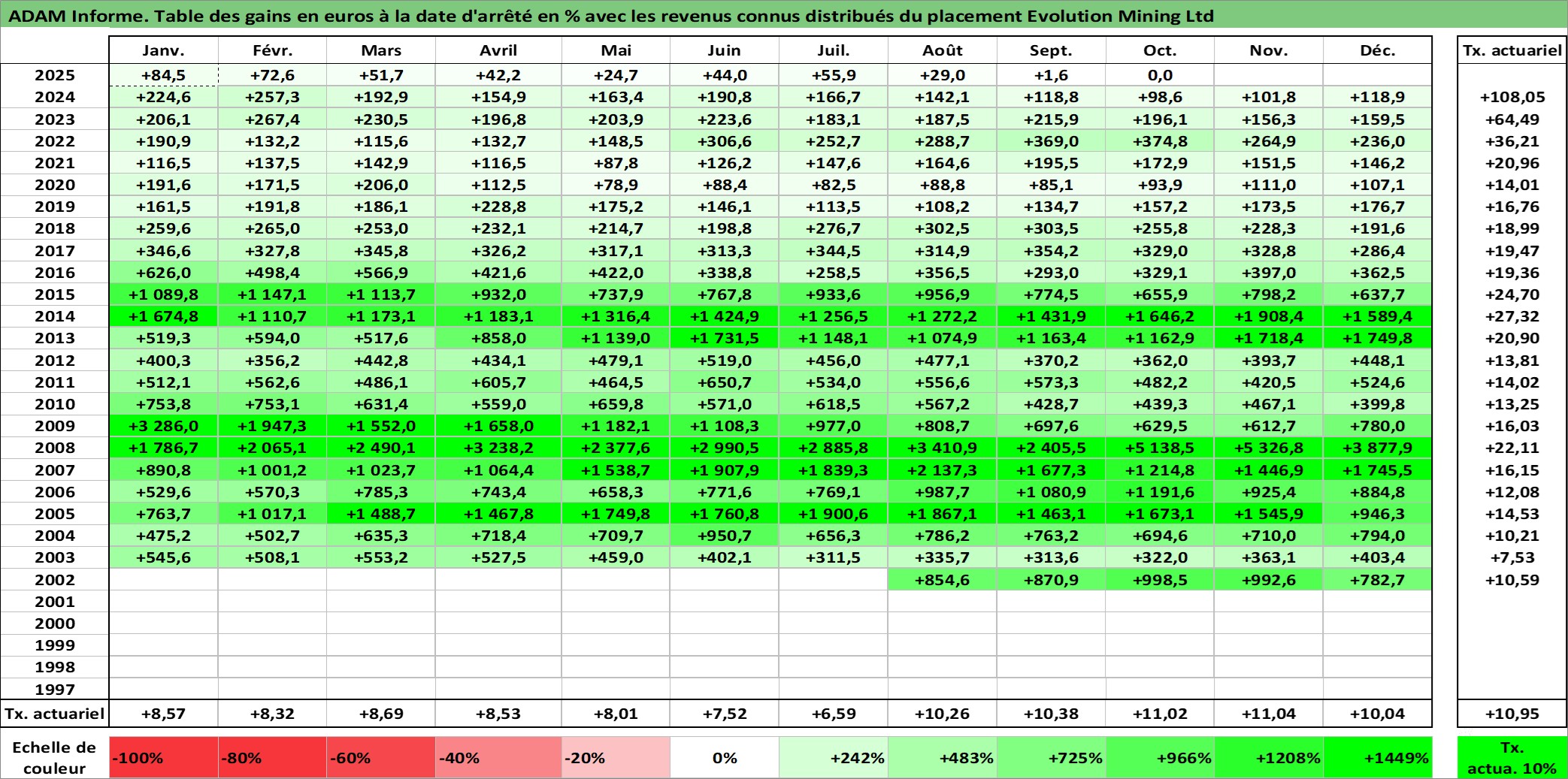Viewport: 1568px width, 779px height.
Task: Click the +11,04 November actuarial rate
Action: pyautogui.click(x=1269, y=714)
